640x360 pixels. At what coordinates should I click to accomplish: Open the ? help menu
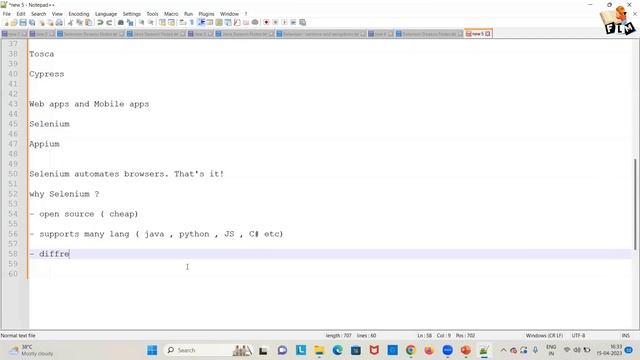tap(246, 14)
